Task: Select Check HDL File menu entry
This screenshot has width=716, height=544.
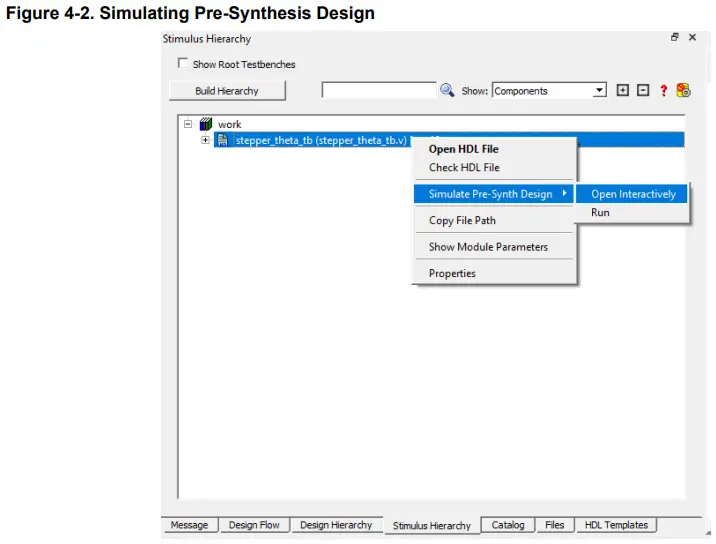Action: coord(464,168)
